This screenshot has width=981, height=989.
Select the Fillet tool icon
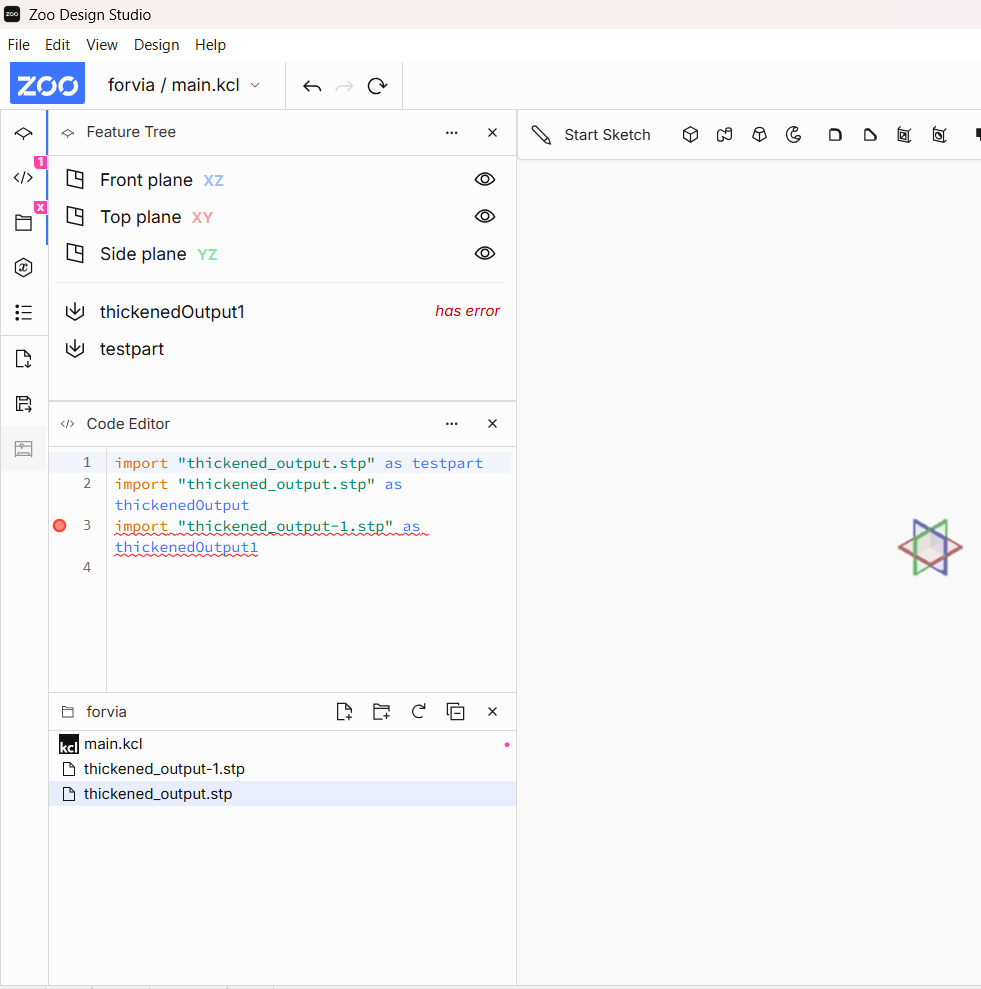[835, 135]
